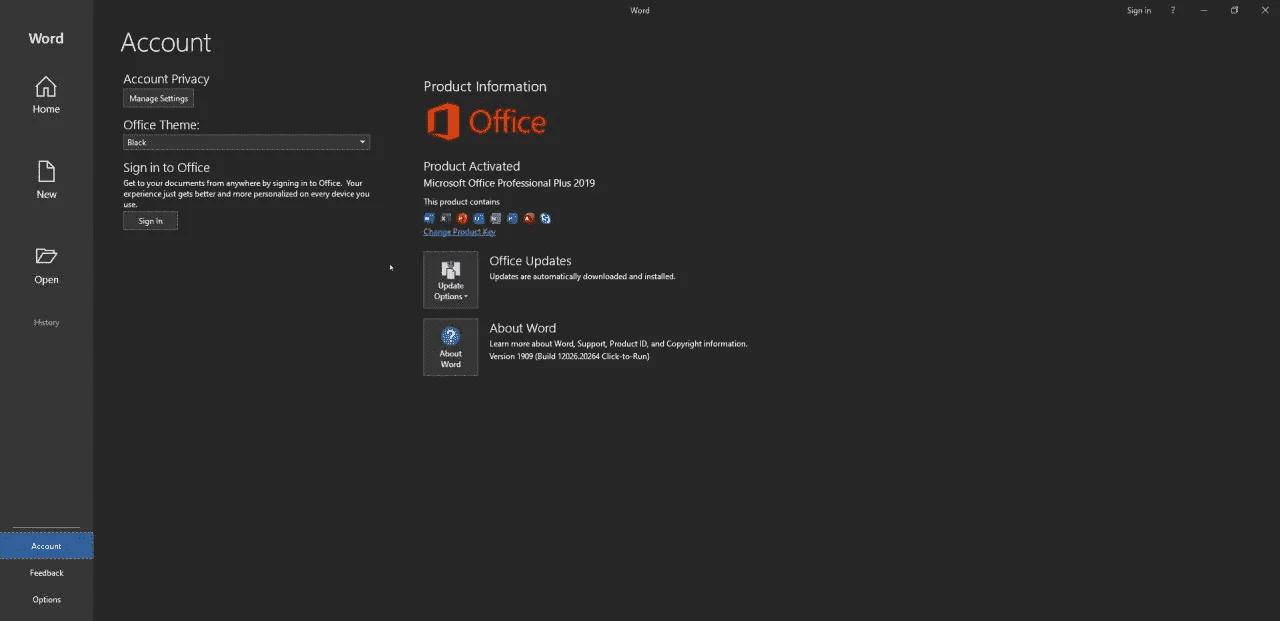Viewport: 1280px width, 621px height.
Task: Click the Version 1909 build text
Action: click(569, 356)
